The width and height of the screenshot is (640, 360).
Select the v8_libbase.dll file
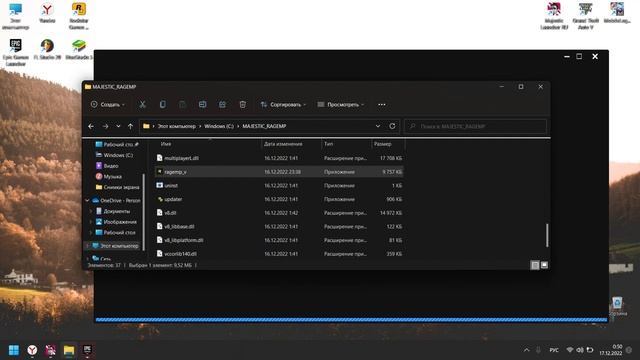click(x=280, y=227)
